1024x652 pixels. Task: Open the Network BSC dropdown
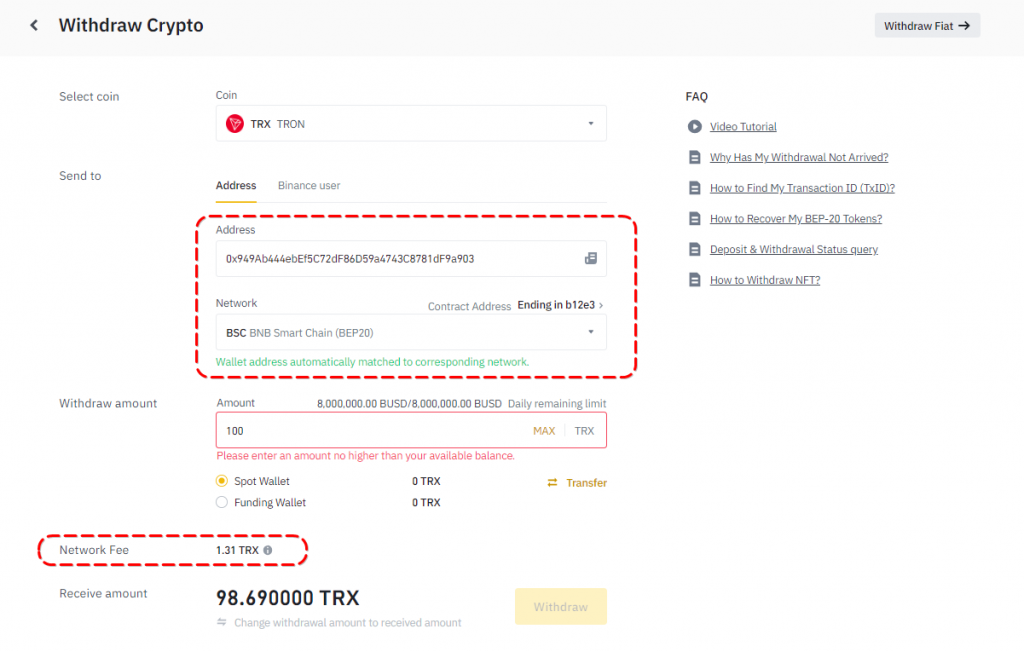tap(590, 332)
